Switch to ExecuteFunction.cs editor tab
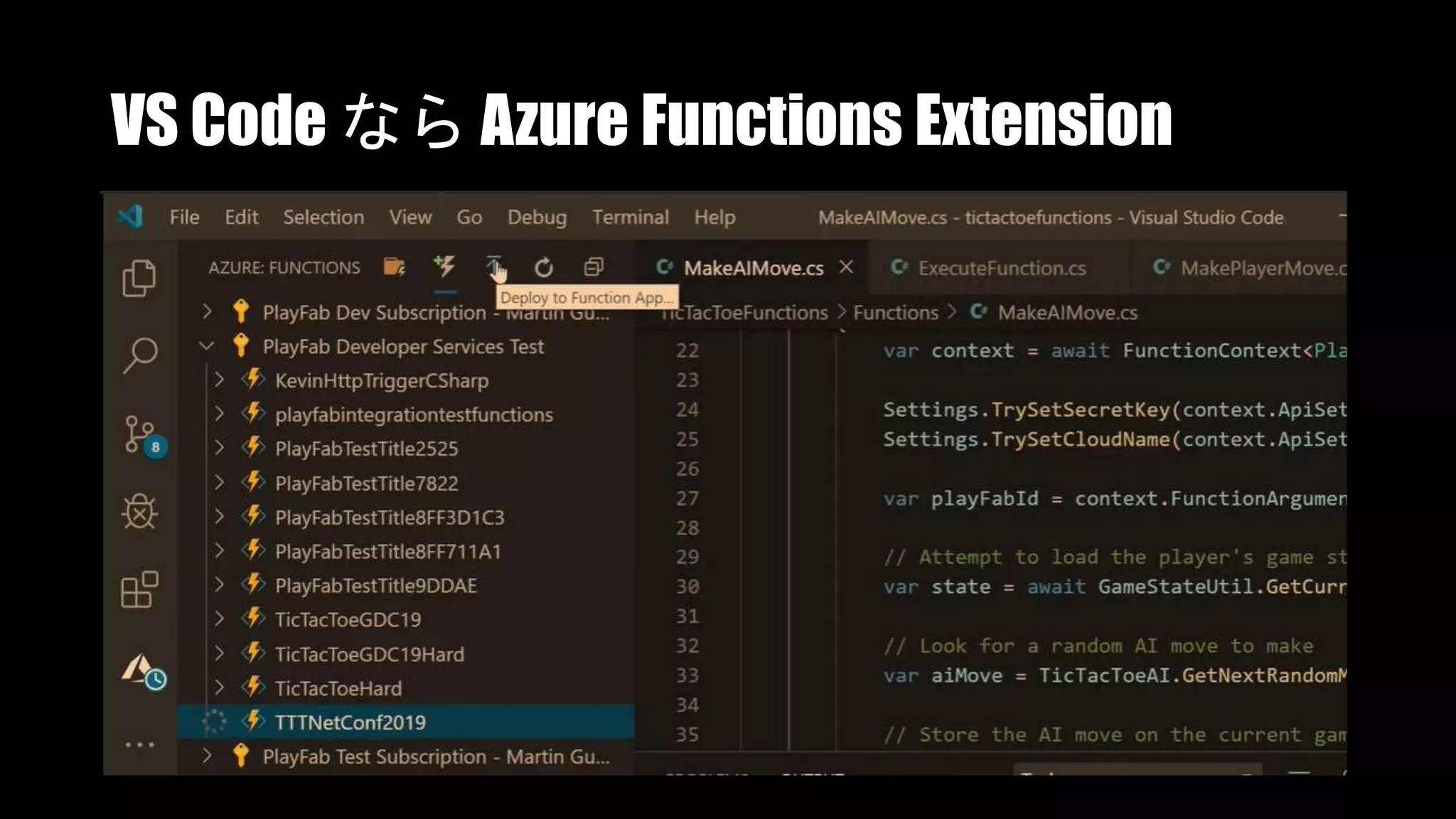1456x819 pixels. (1000, 267)
